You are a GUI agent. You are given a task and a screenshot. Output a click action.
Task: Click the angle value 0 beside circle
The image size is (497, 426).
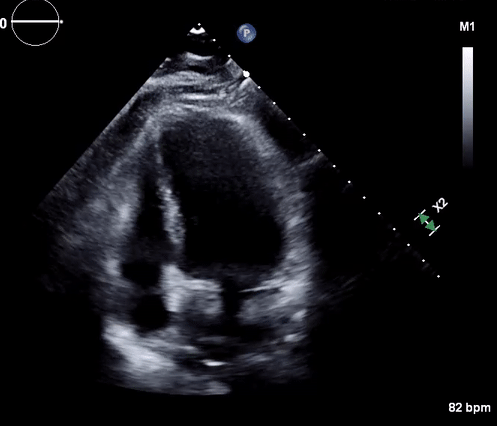3,23
